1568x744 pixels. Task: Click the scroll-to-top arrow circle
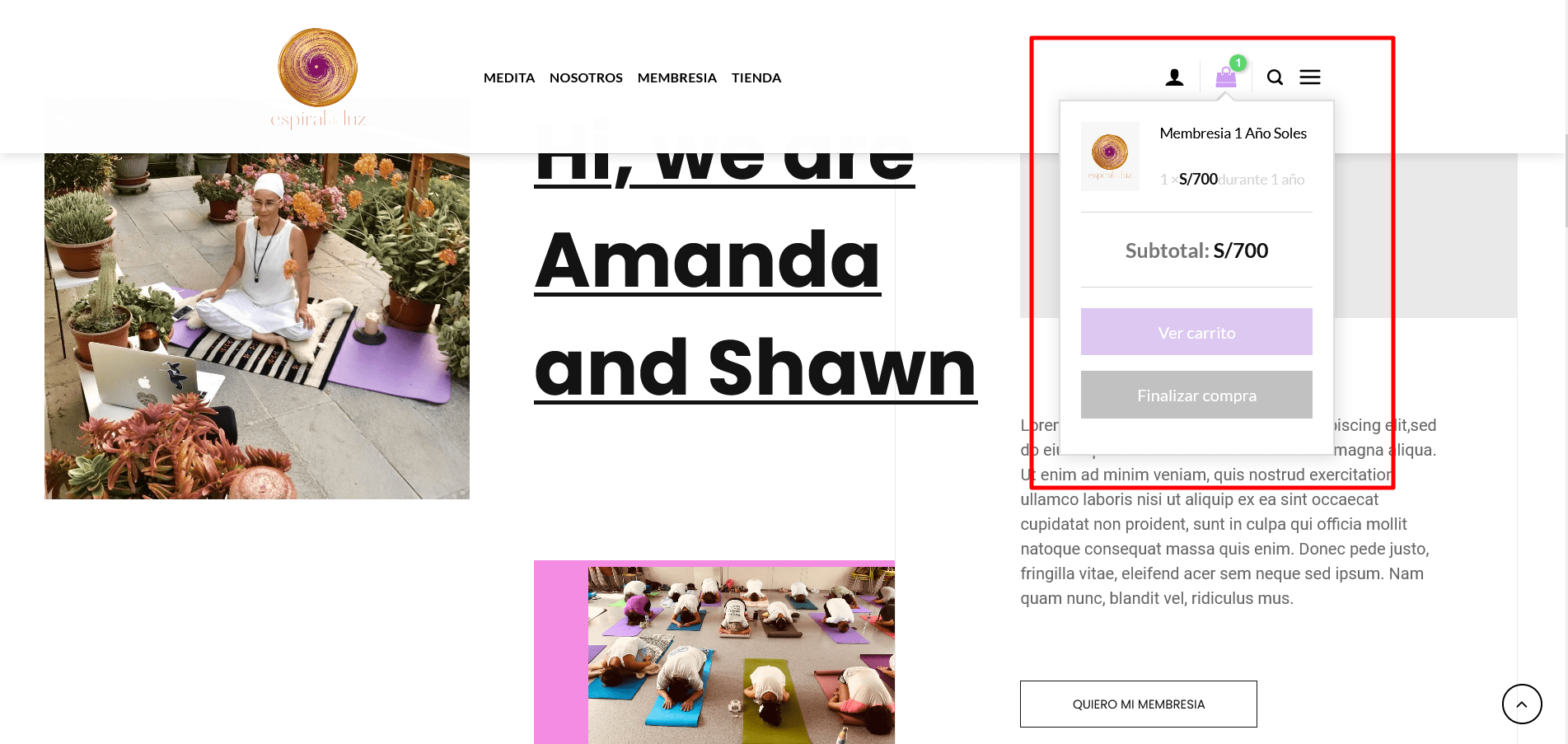[1522, 704]
